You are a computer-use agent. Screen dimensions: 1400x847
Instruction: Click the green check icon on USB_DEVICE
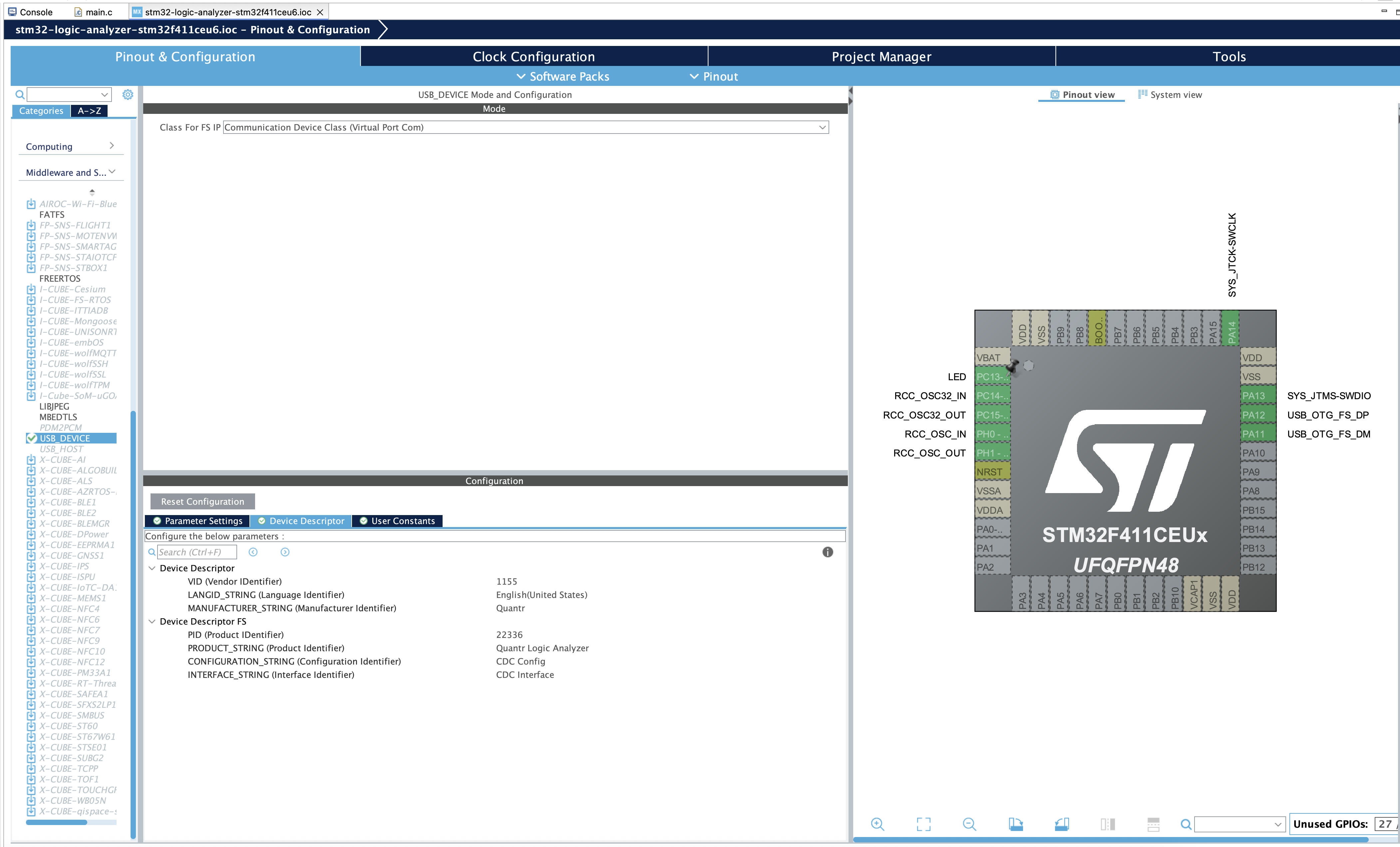click(32, 438)
